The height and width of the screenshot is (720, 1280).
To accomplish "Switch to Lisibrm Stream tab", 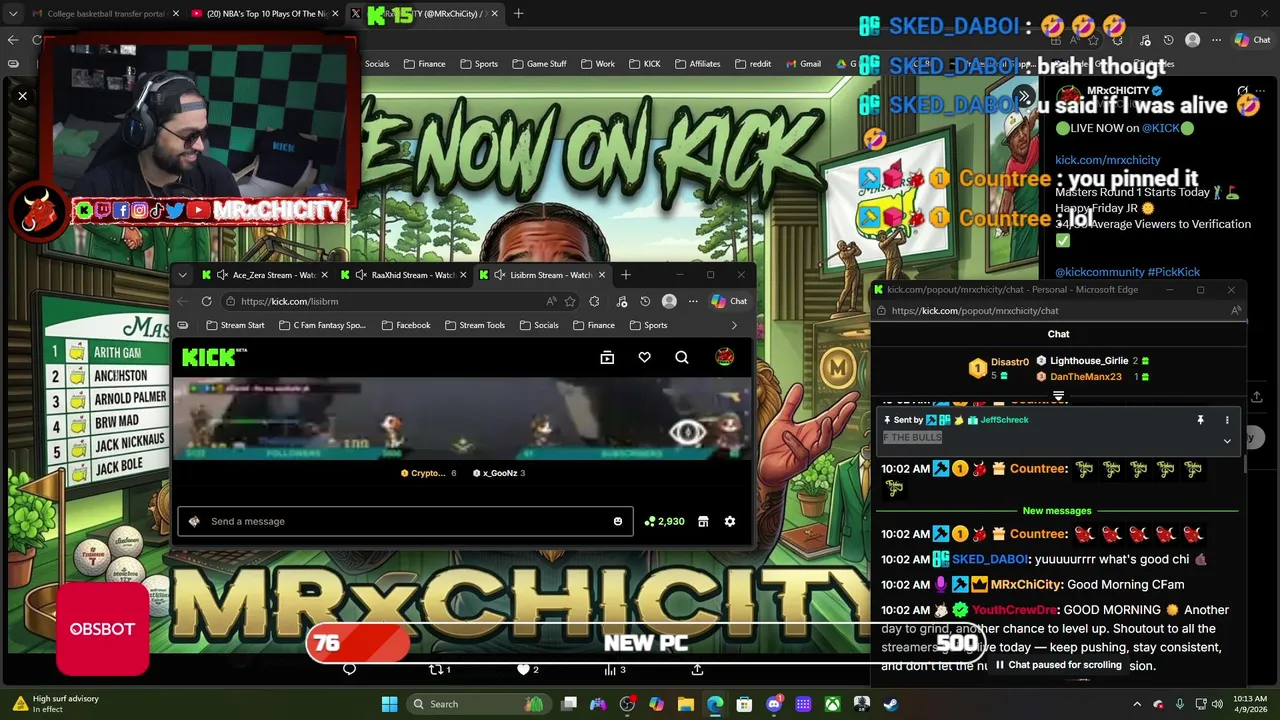I will (x=543, y=275).
